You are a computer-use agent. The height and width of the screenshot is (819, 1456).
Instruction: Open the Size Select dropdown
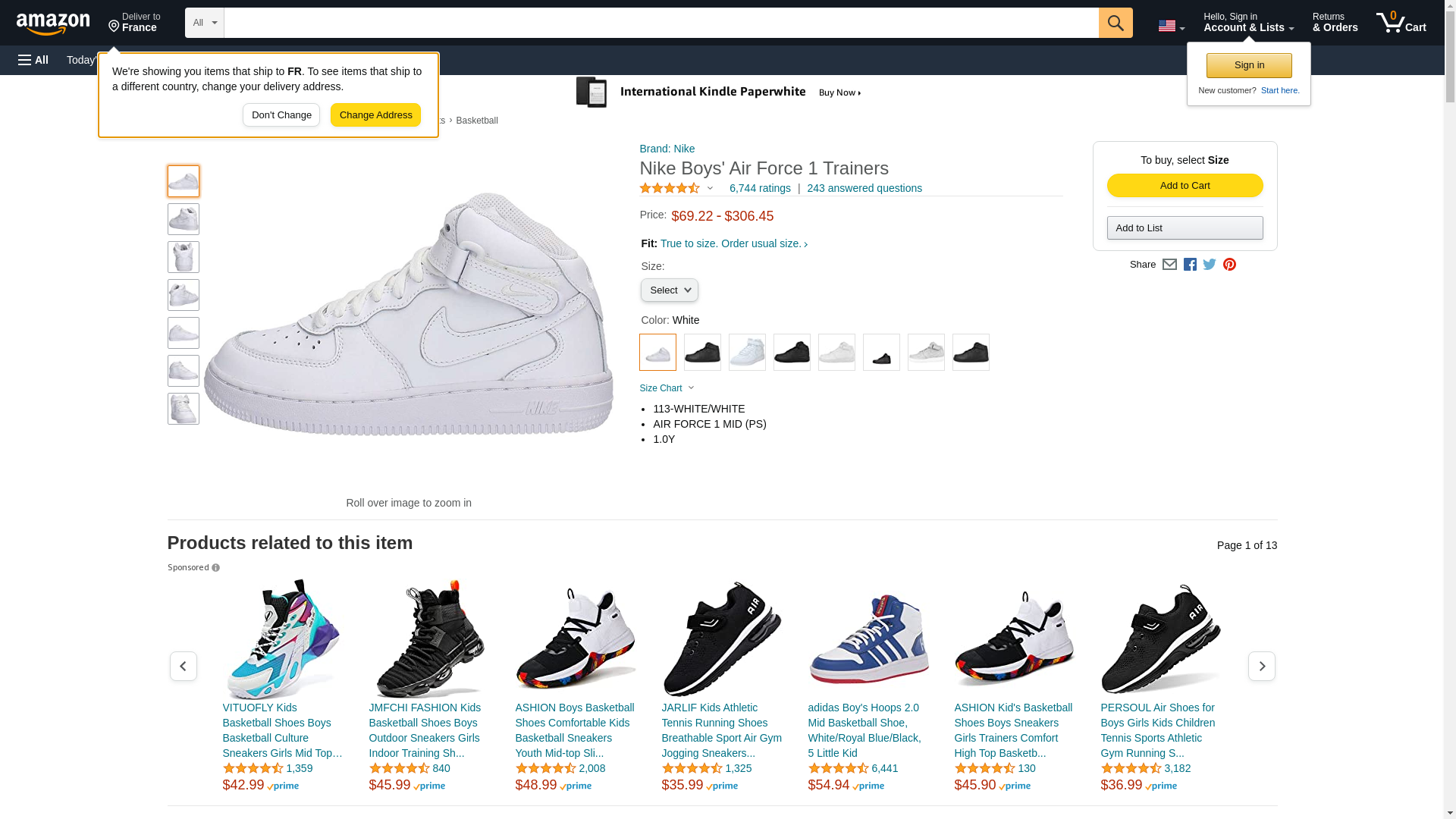[x=669, y=290]
